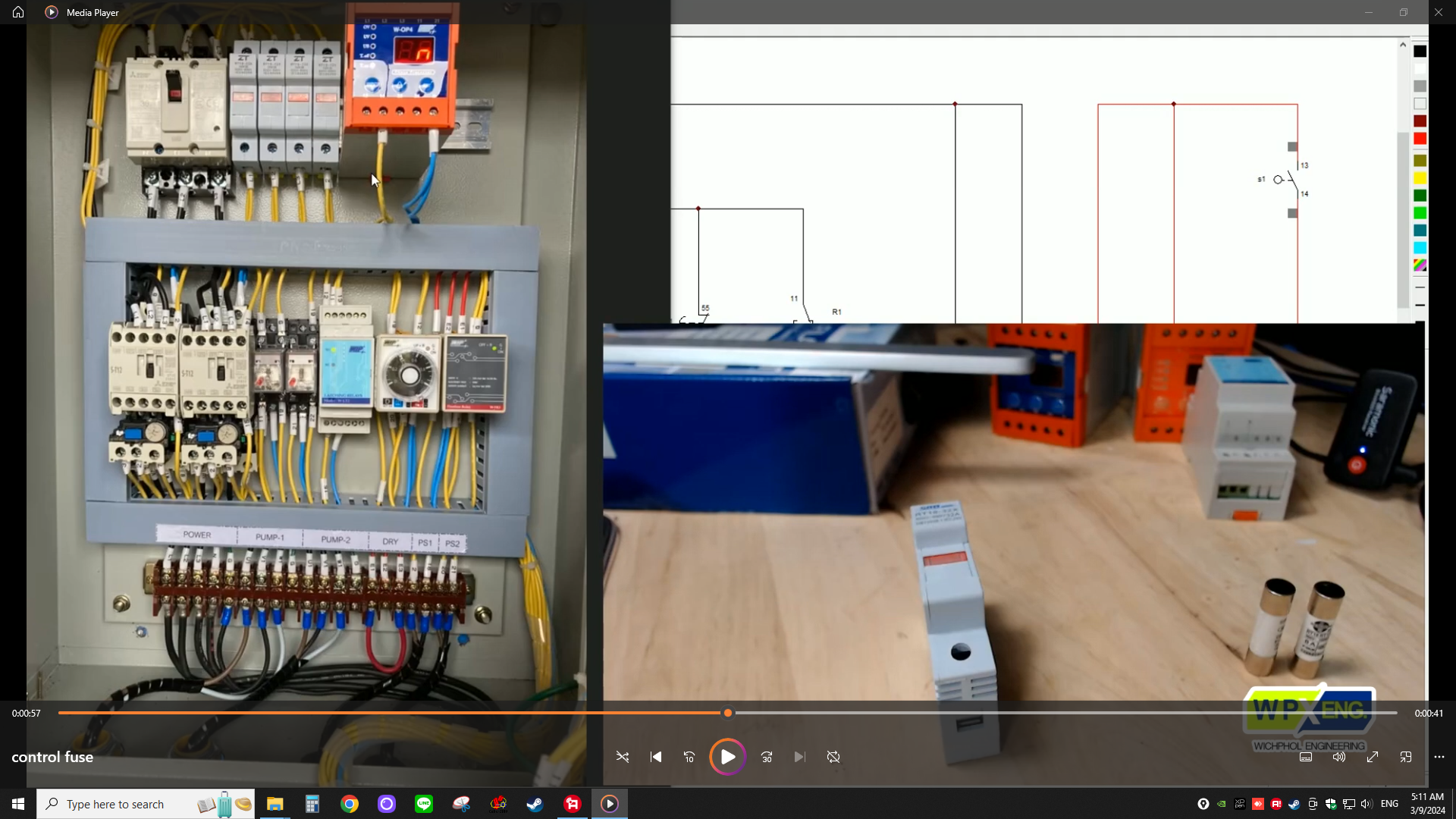1456x819 pixels.
Task: Click the playback seek bar thumb
Action: click(x=728, y=713)
